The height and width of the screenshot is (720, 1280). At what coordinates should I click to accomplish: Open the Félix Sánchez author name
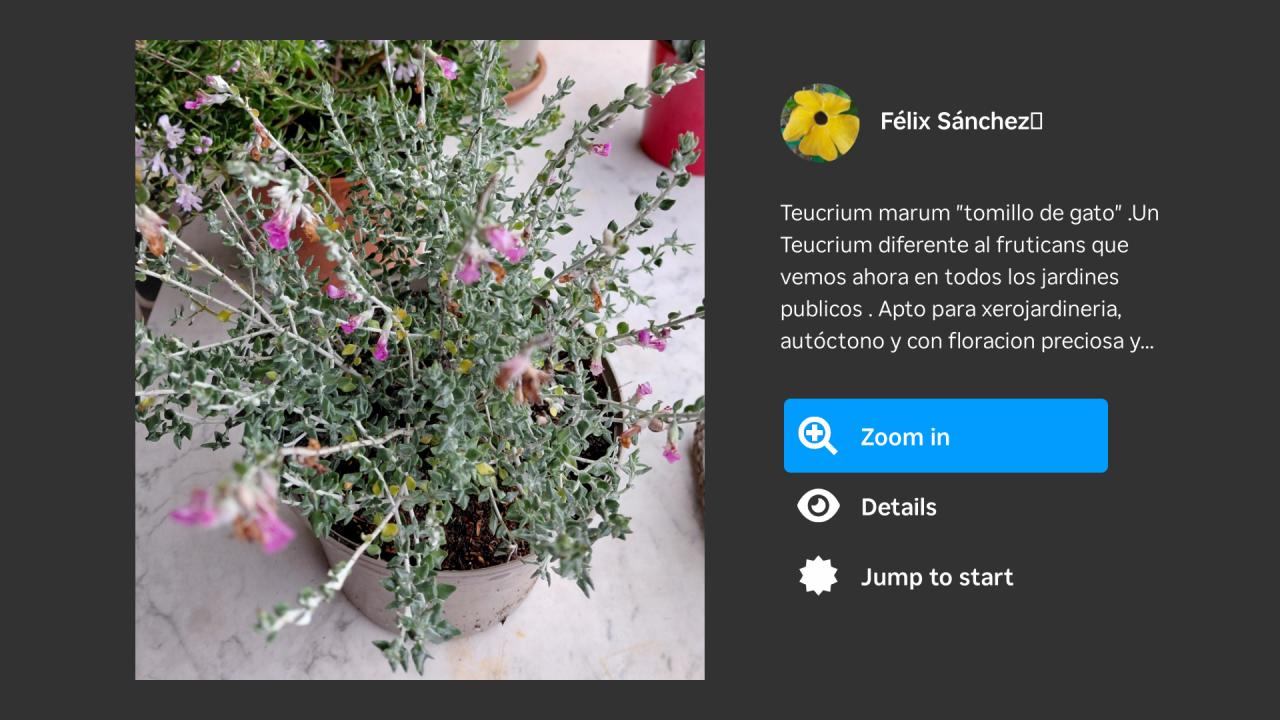click(955, 122)
